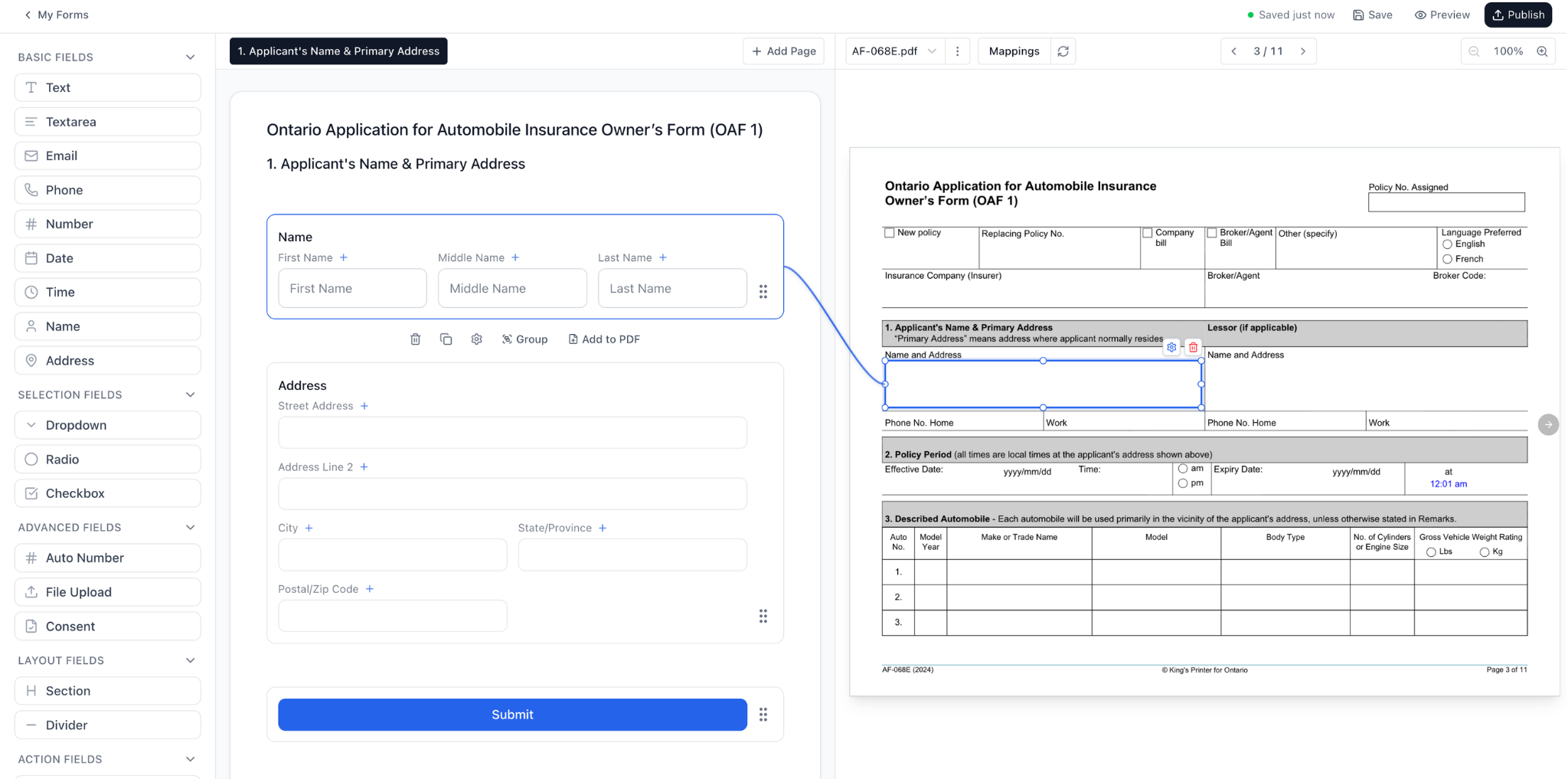The height and width of the screenshot is (779, 1568).
Task: Delete the mapped PDF box with red trash
Action: (x=1193, y=347)
